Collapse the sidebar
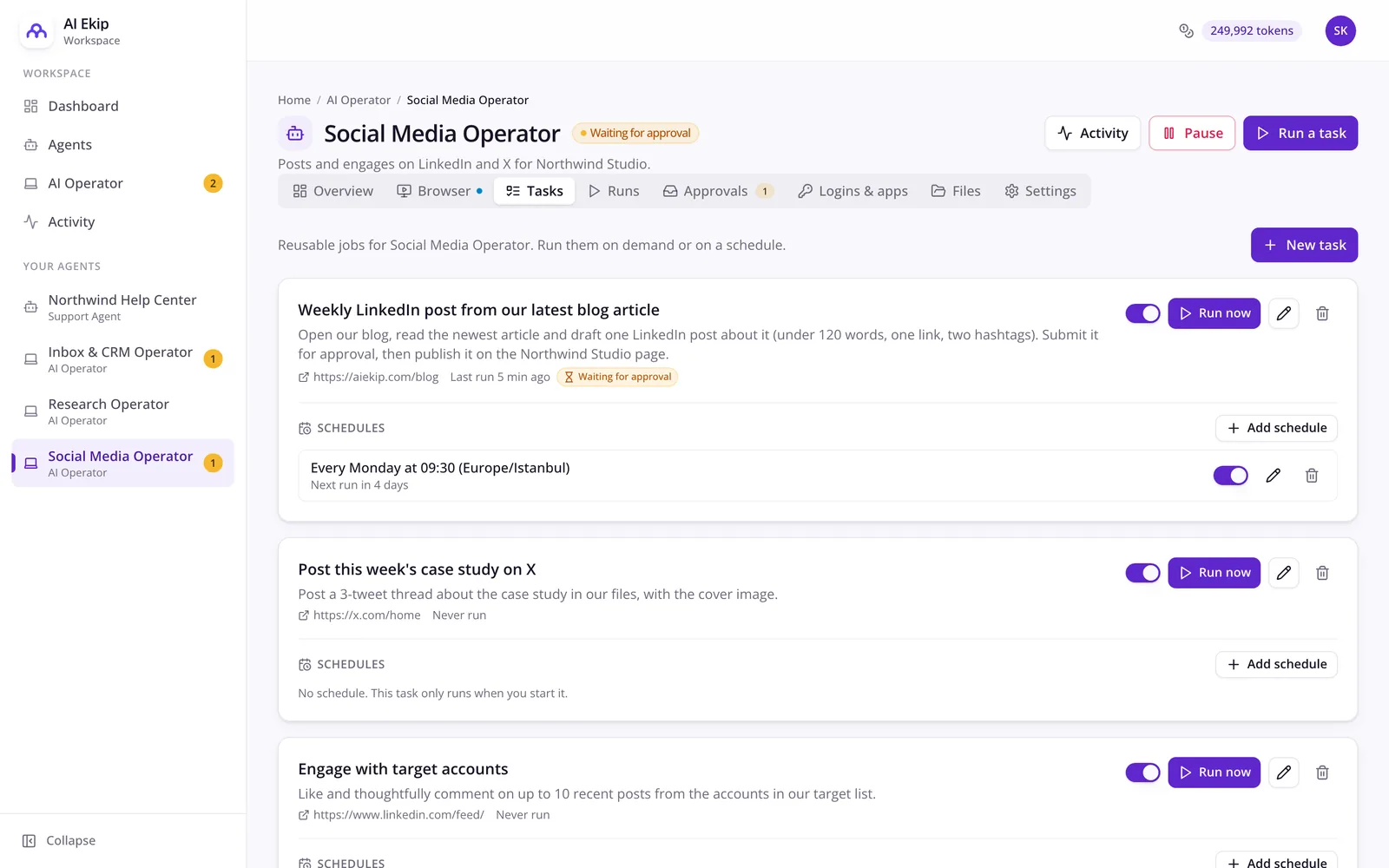Viewport: 1389px width, 868px height. pos(59,841)
